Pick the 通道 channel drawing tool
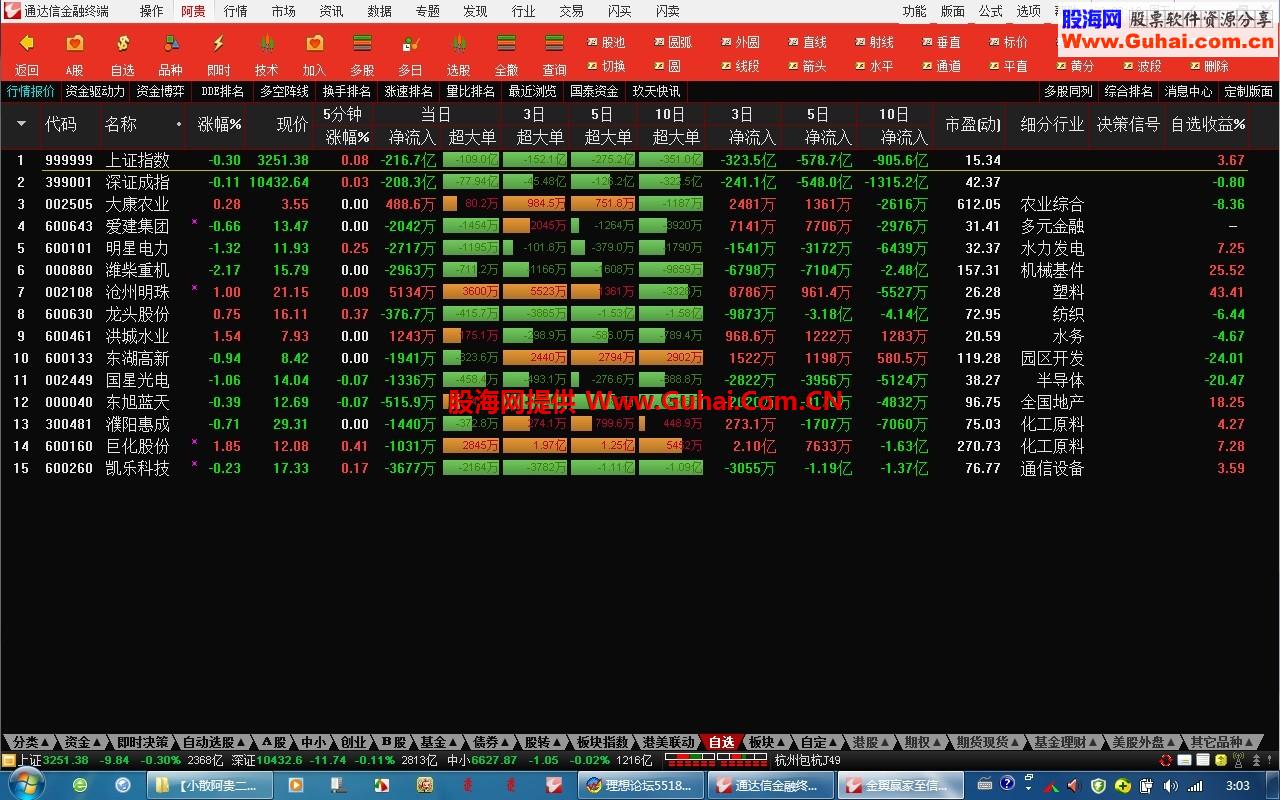The image size is (1280, 800). (942, 66)
